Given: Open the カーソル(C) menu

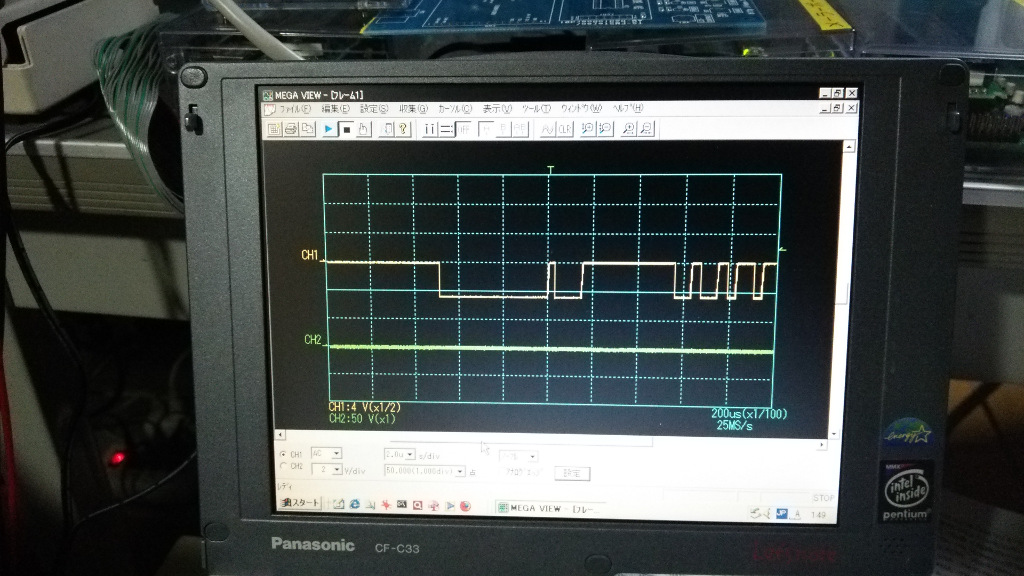Looking at the screenshot, I should [454, 109].
